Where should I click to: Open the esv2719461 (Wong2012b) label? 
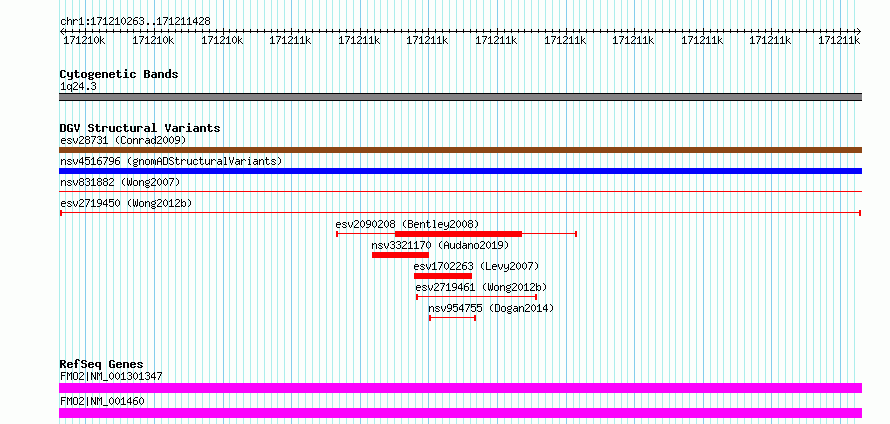(x=481, y=287)
